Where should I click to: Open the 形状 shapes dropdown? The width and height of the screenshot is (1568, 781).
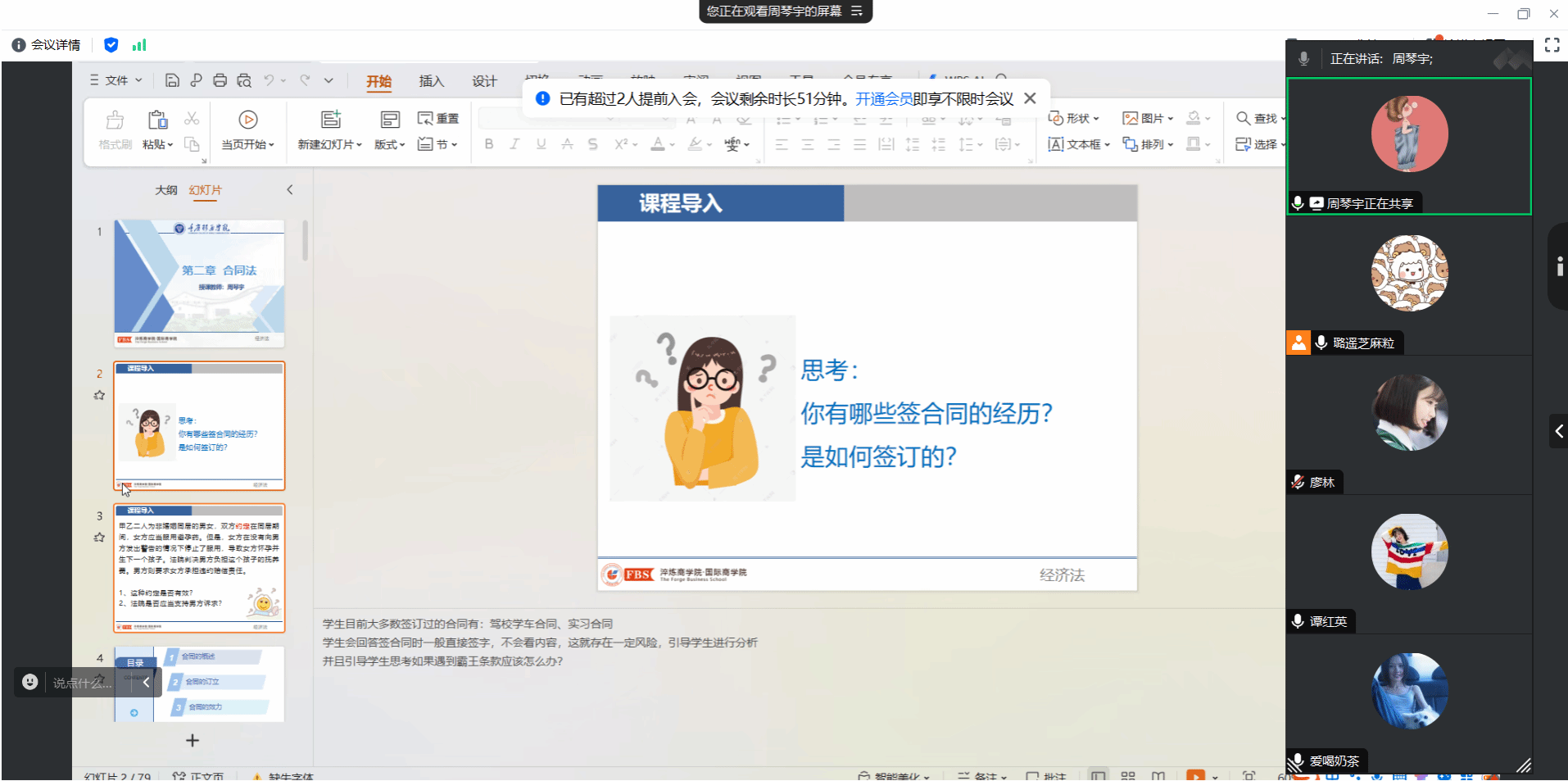click(1074, 118)
